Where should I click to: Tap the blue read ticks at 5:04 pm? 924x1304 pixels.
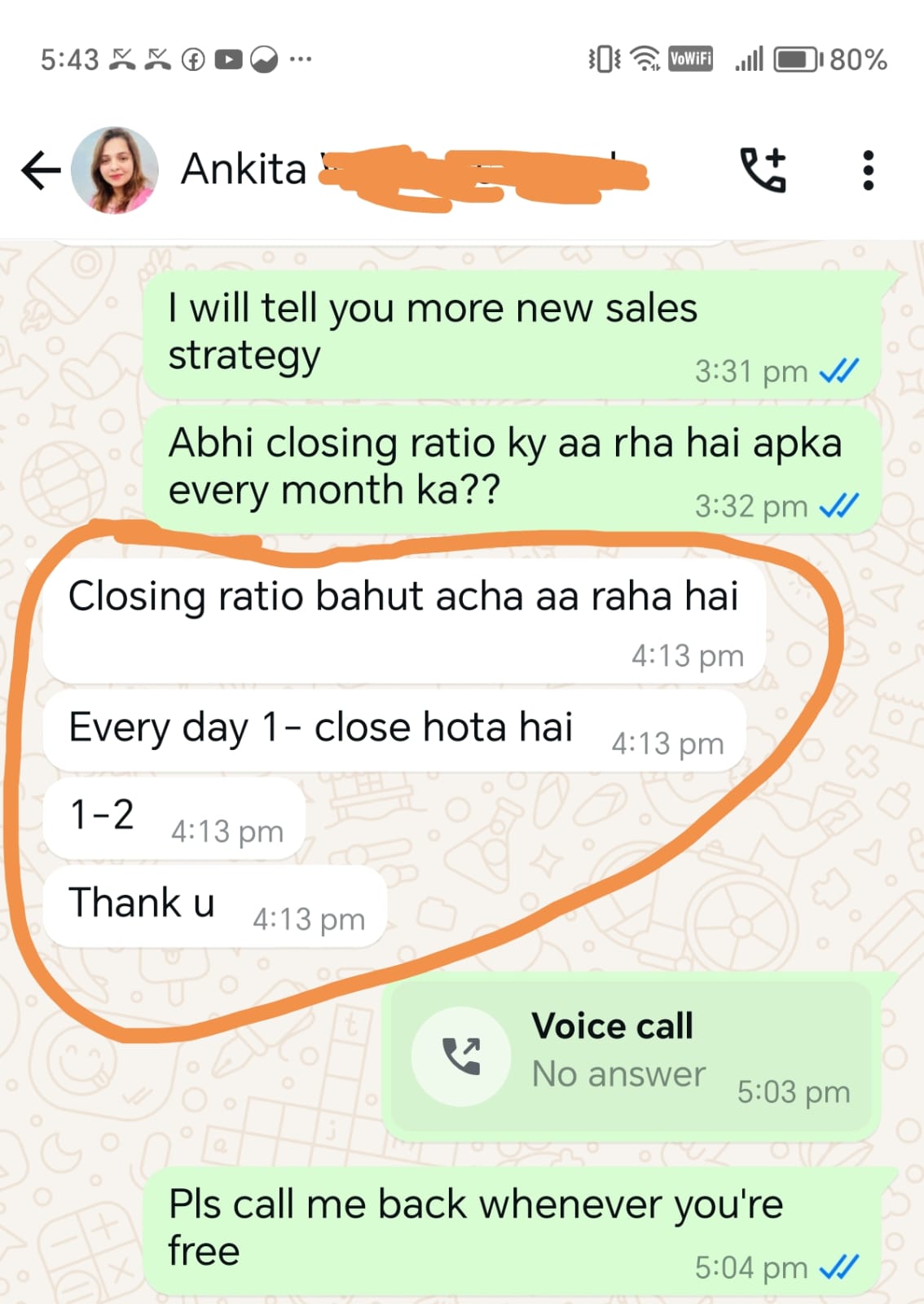point(838,1267)
